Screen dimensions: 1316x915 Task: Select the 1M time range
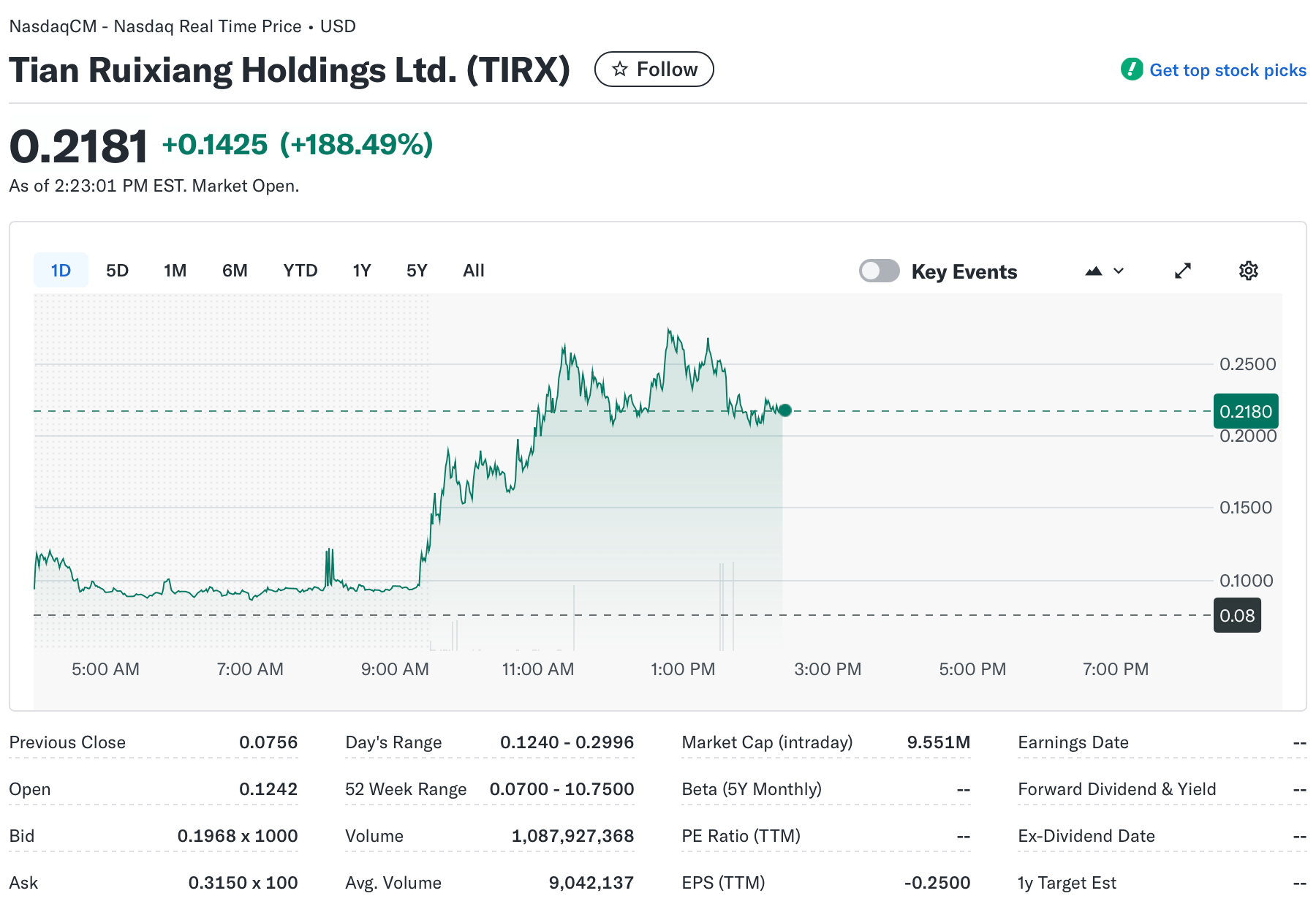click(175, 270)
